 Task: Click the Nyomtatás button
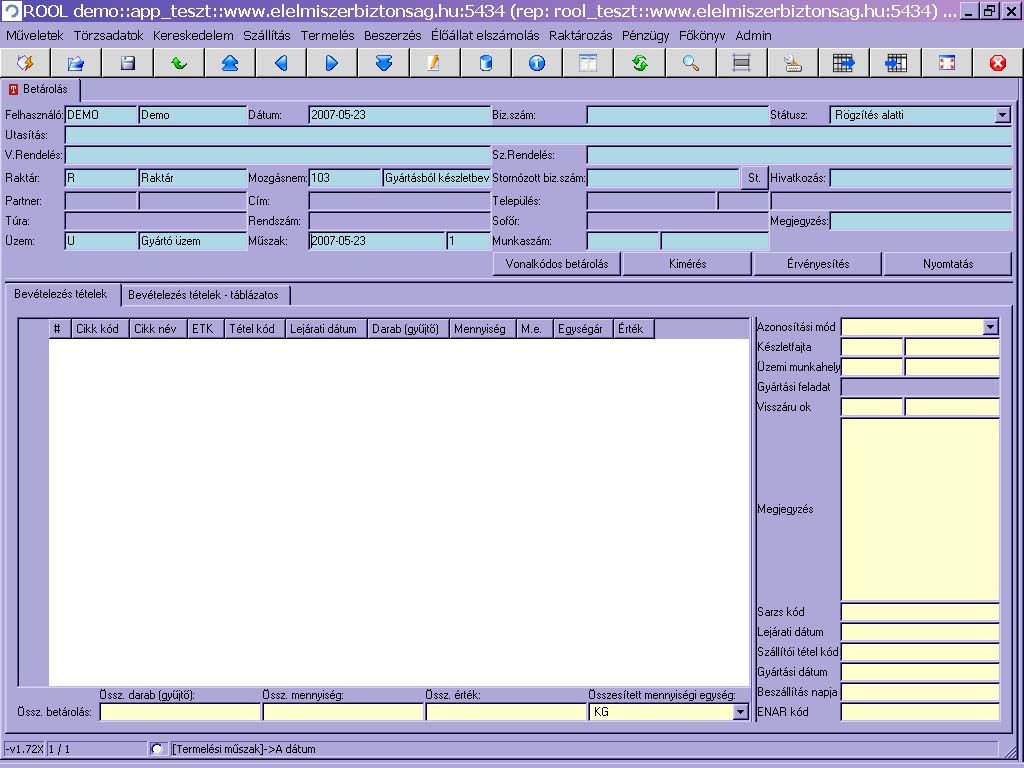[947, 264]
